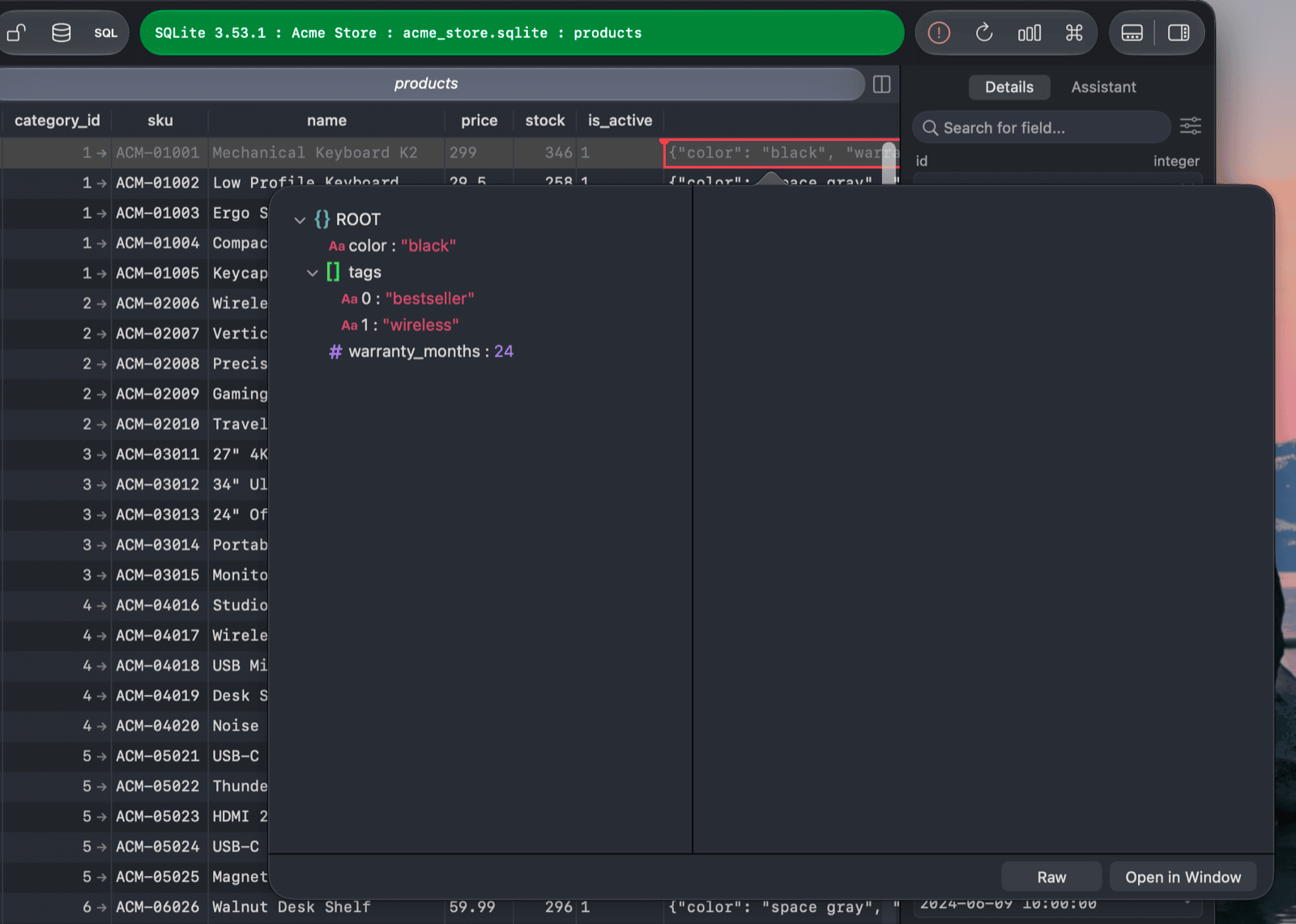The height and width of the screenshot is (924, 1296).
Task: Sort by the price column header
Action: pos(480,121)
